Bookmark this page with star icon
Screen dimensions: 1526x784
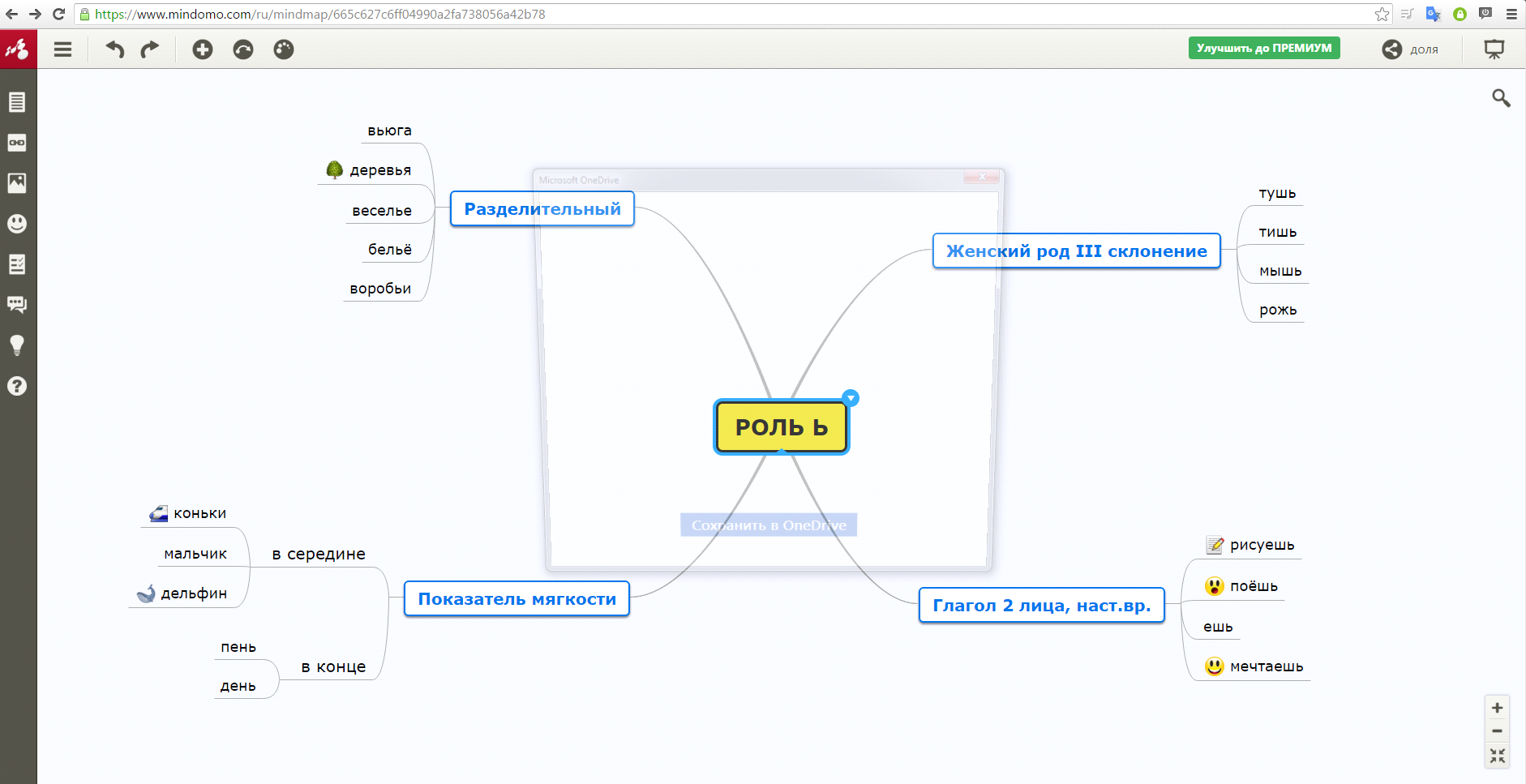(x=1382, y=14)
